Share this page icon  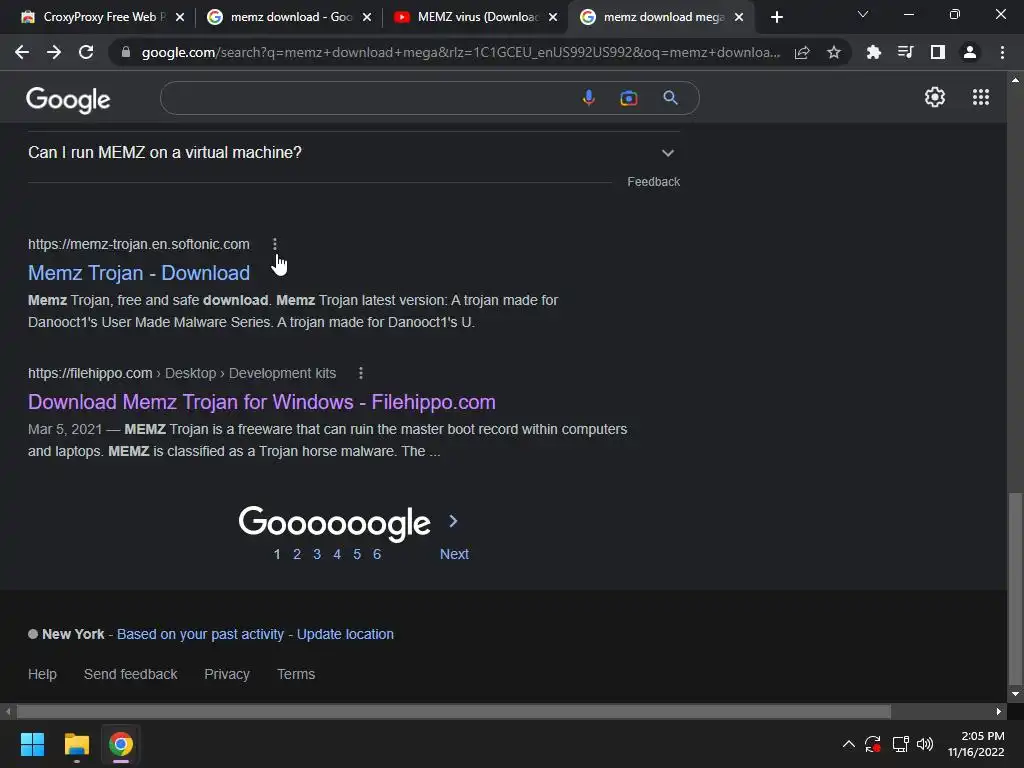click(802, 52)
